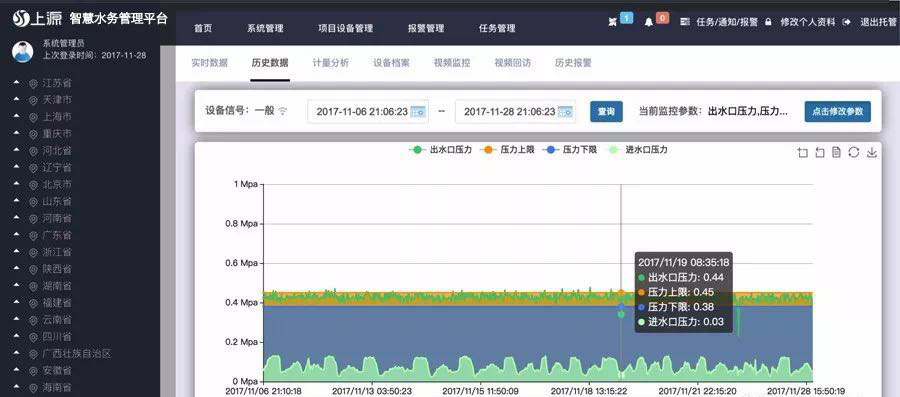
Task: Click the location pin icon for 河北省
Action: 33,151
